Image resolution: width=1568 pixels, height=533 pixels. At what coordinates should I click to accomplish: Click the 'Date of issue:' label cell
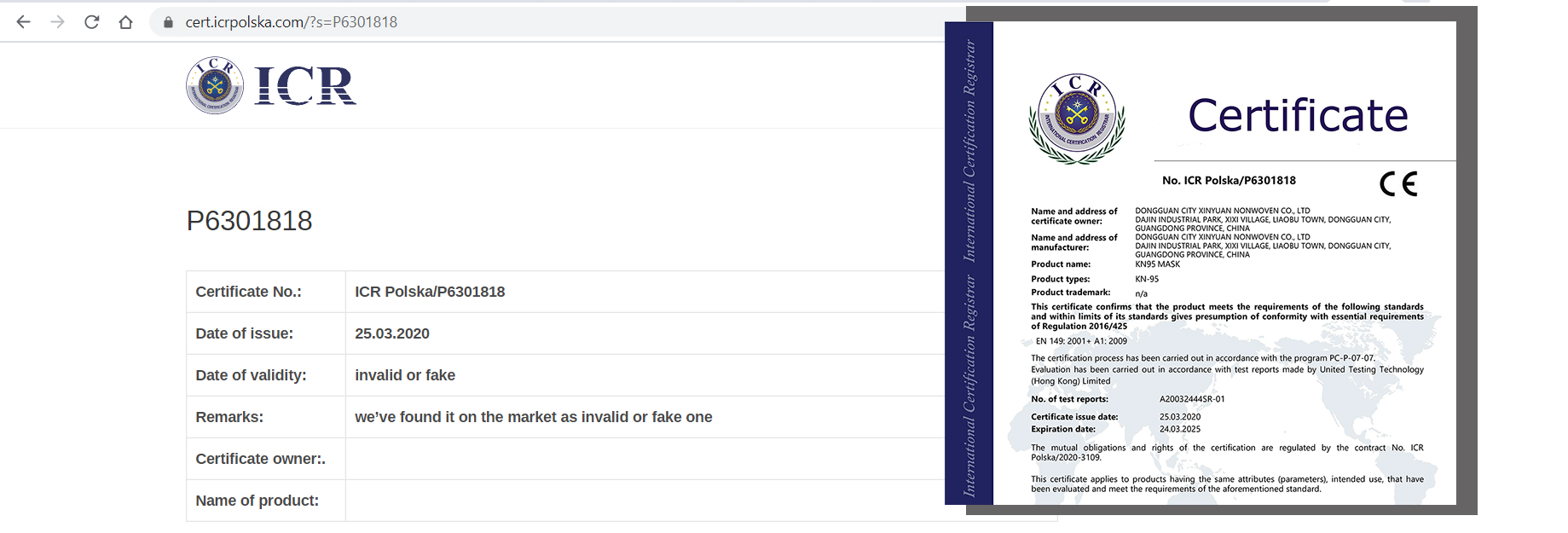(266, 333)
